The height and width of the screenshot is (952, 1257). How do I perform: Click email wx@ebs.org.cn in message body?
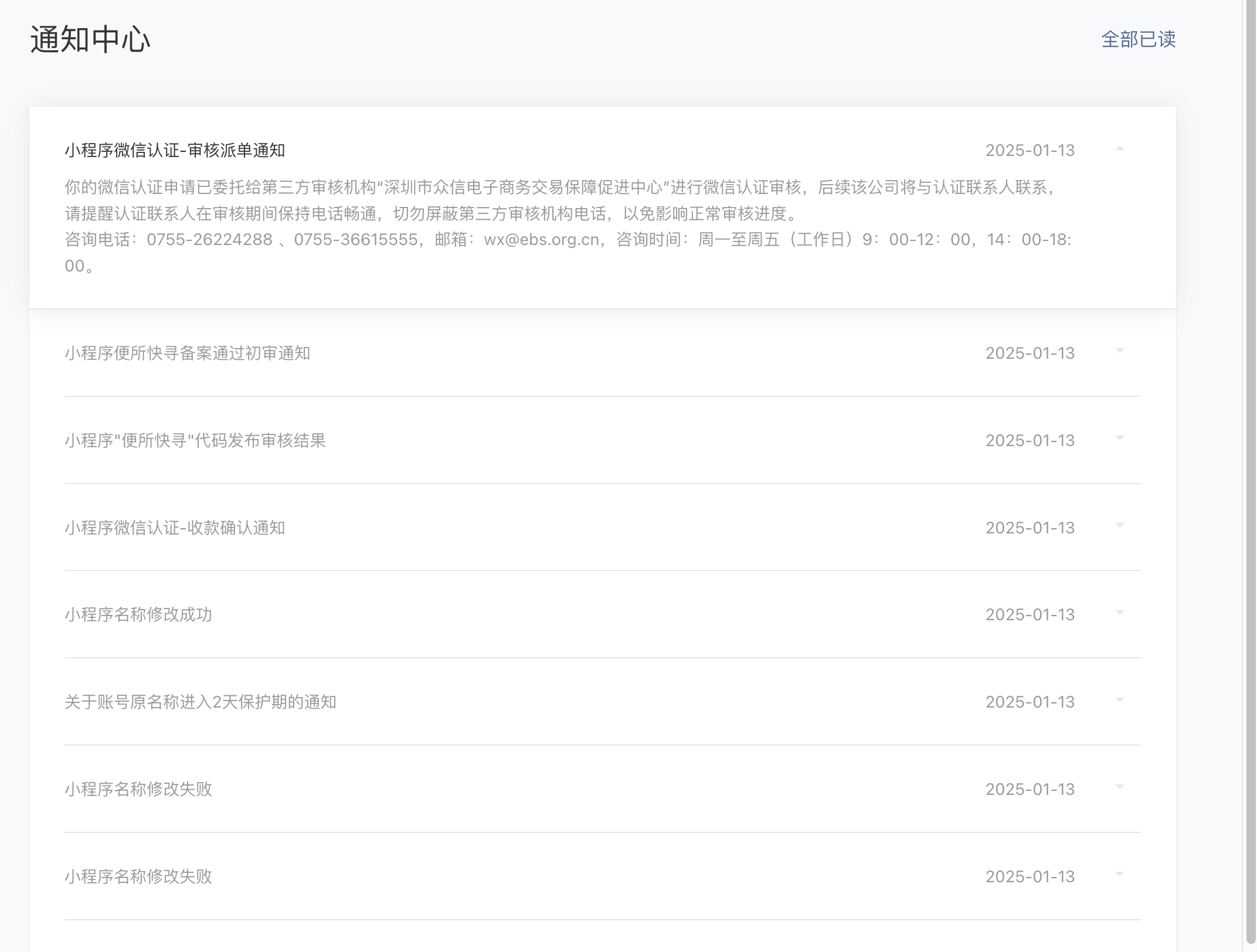click(x=541, y=240)
